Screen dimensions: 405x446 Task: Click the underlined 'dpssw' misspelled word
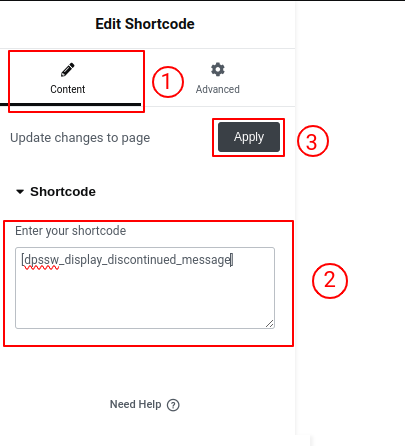[42, 260]
